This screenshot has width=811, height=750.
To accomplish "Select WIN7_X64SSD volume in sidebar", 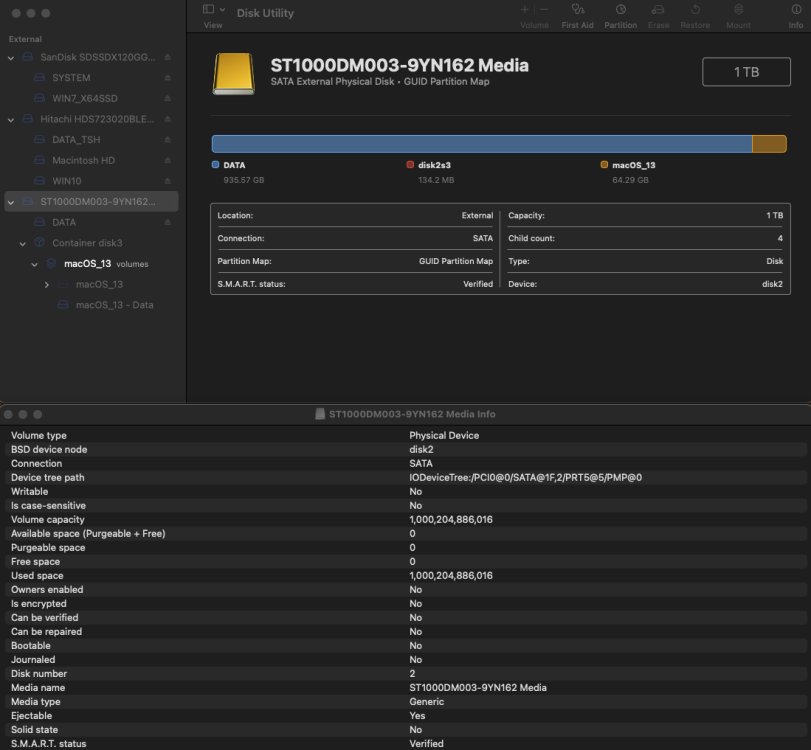I will [x=92, y=98].
